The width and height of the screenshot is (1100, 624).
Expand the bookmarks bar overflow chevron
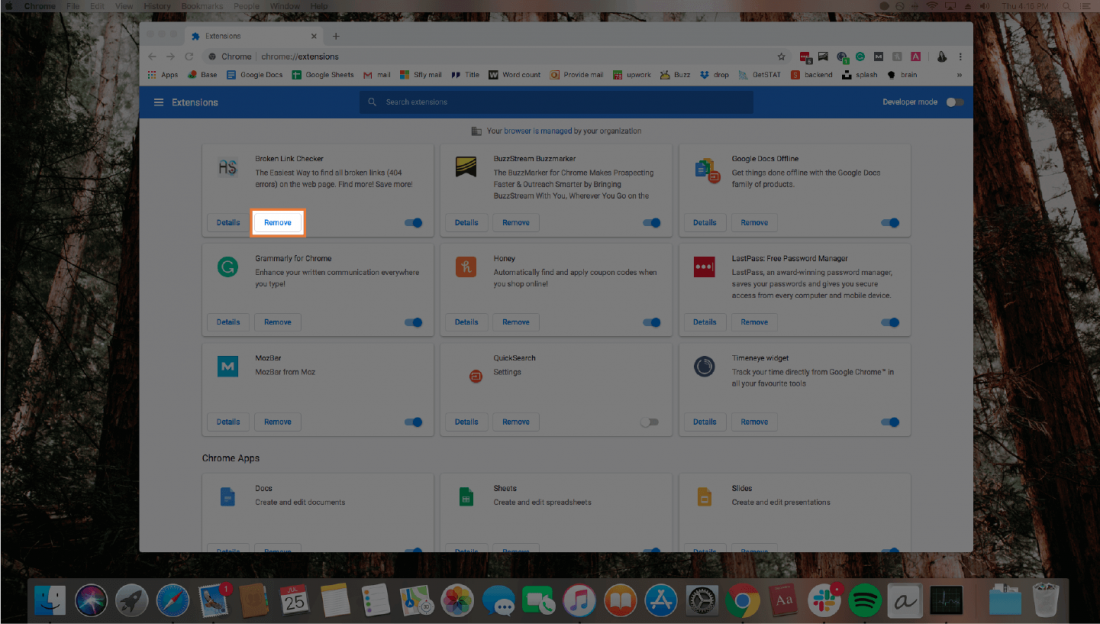click(x=958, y=74)
